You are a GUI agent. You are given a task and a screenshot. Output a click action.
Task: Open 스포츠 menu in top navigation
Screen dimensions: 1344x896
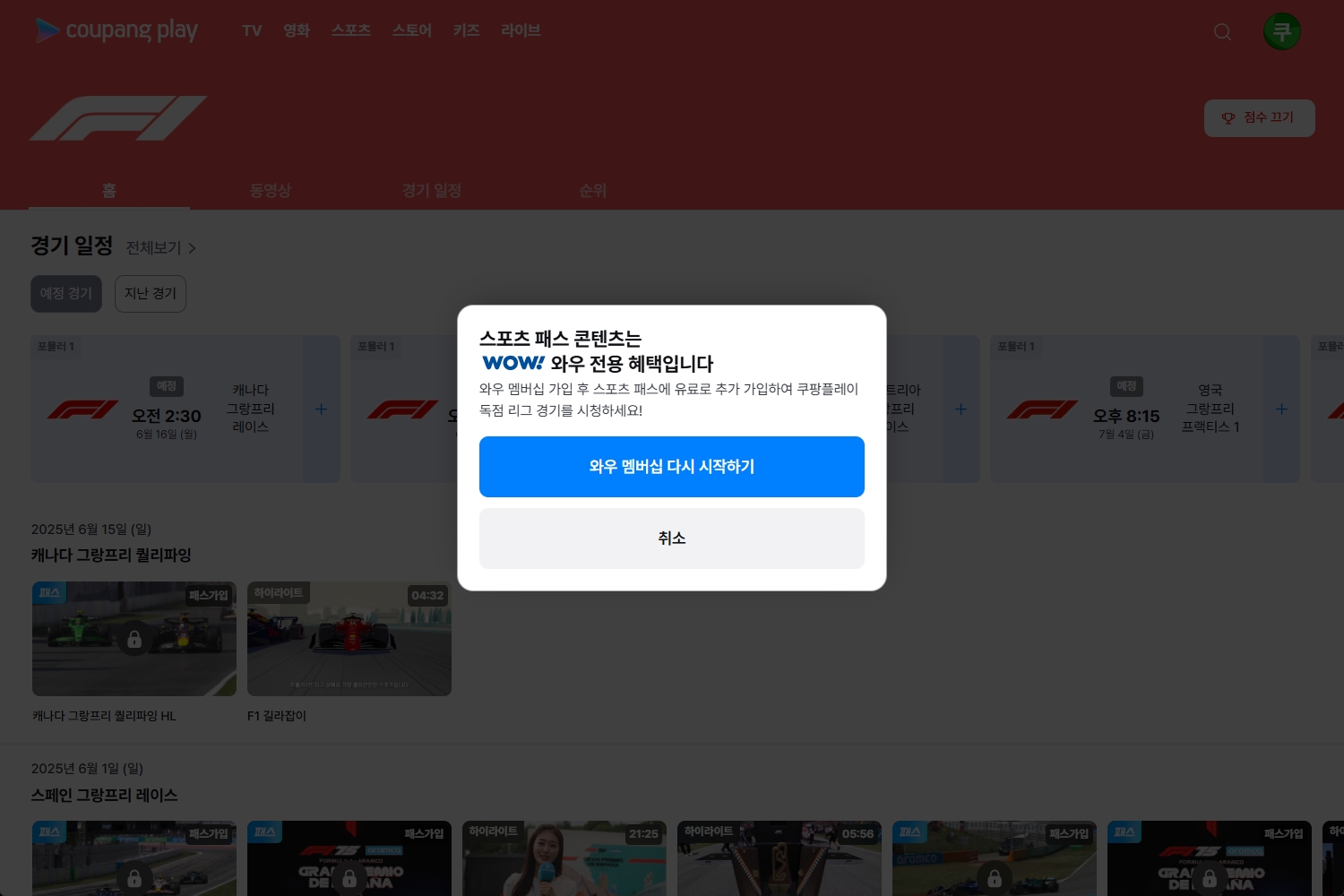(x=351, y=30)
